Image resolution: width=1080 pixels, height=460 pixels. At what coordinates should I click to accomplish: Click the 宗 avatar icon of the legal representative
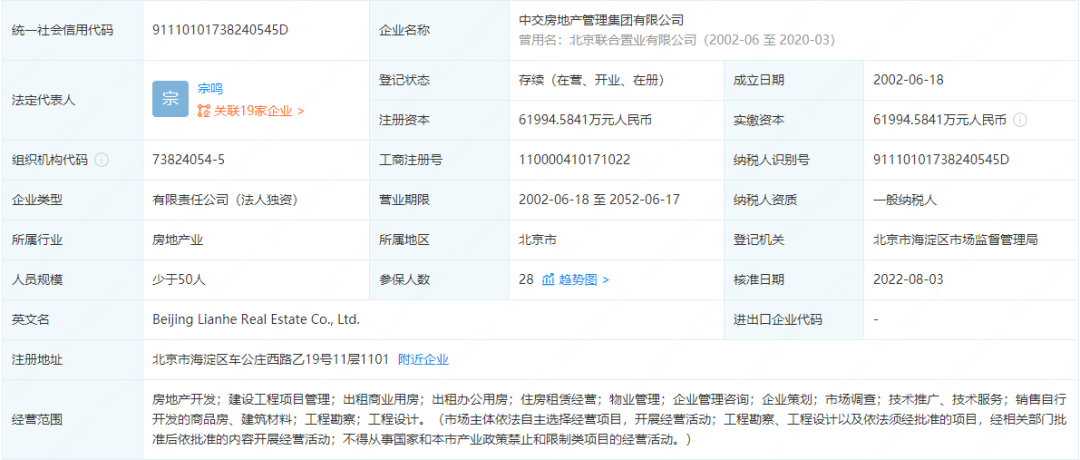[170, 99]
